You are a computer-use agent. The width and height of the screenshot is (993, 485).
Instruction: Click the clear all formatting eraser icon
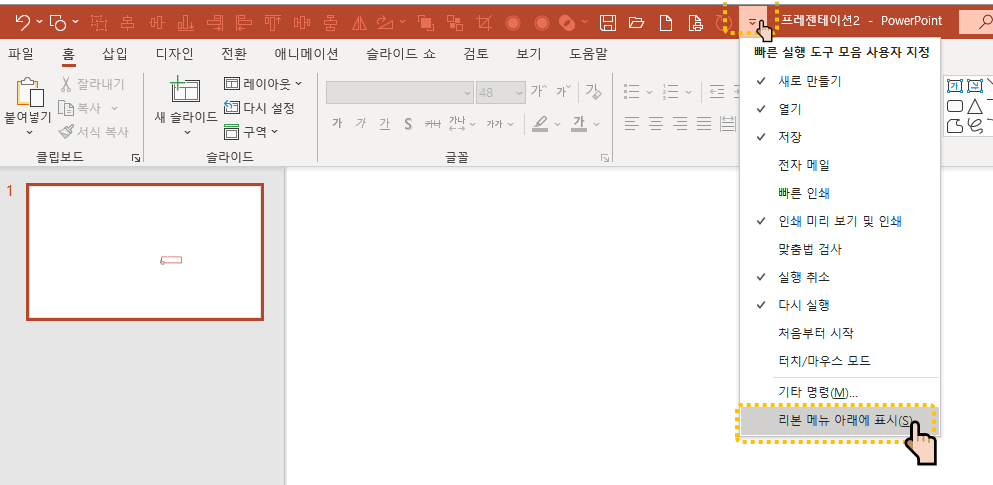[x=593, y=92]
